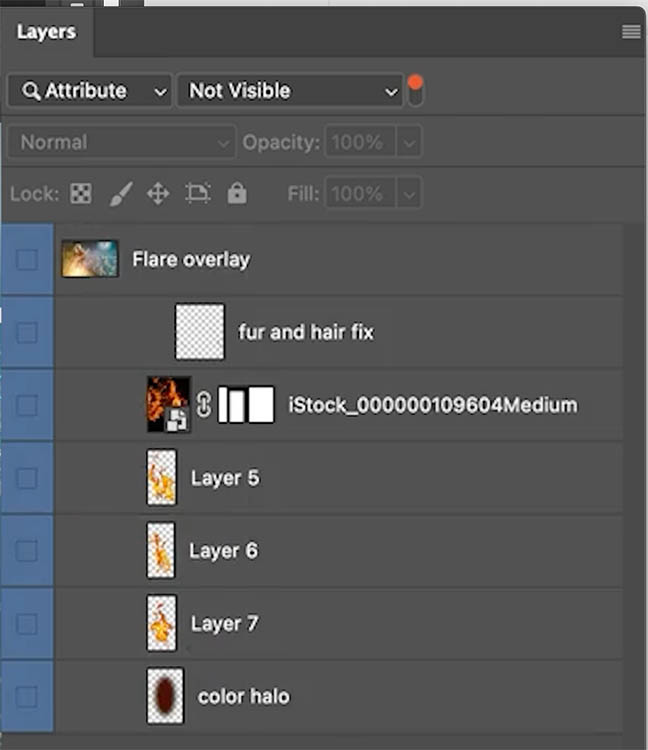648x750 pixels.
Task: Click the Fill value field
Action: click(x=360, y=194)
